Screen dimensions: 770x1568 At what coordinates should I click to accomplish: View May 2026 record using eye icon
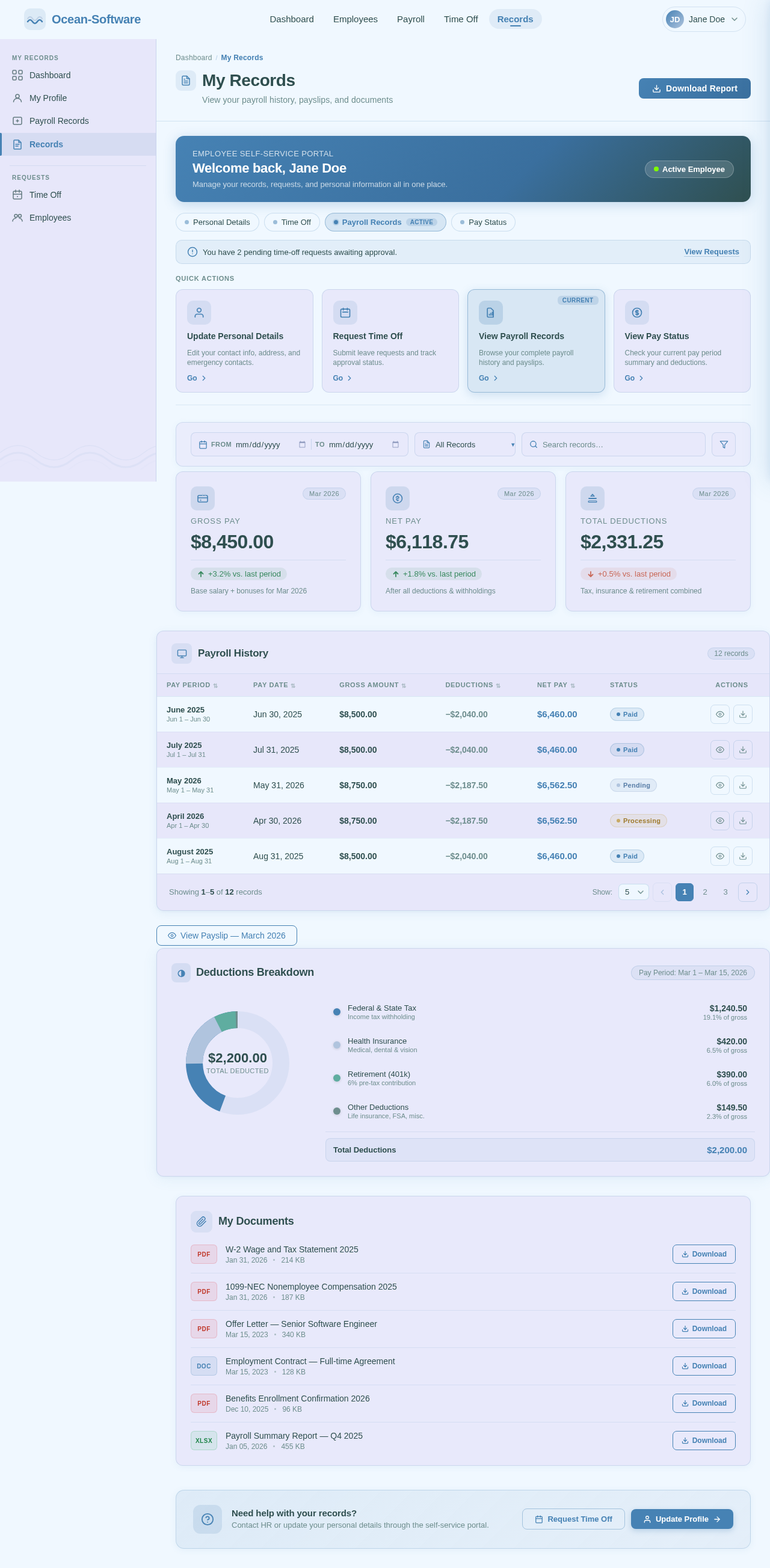[x=719, y=785]
